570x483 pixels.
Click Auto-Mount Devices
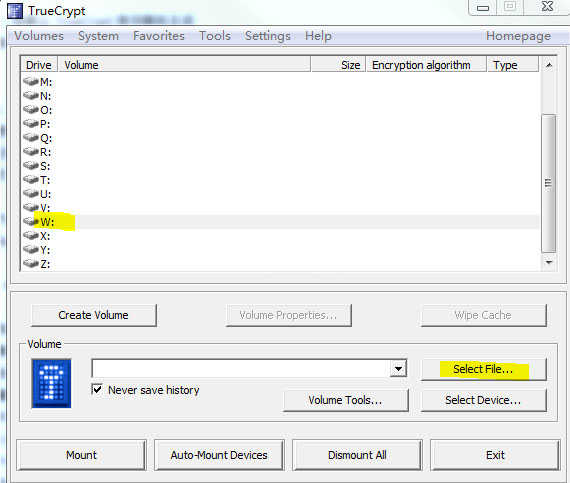219,455
